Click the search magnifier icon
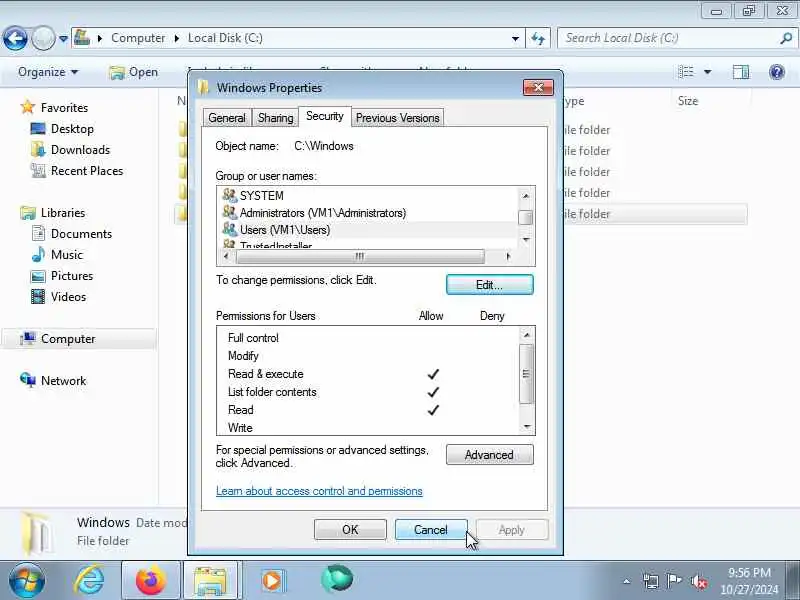 click(786, 38)
